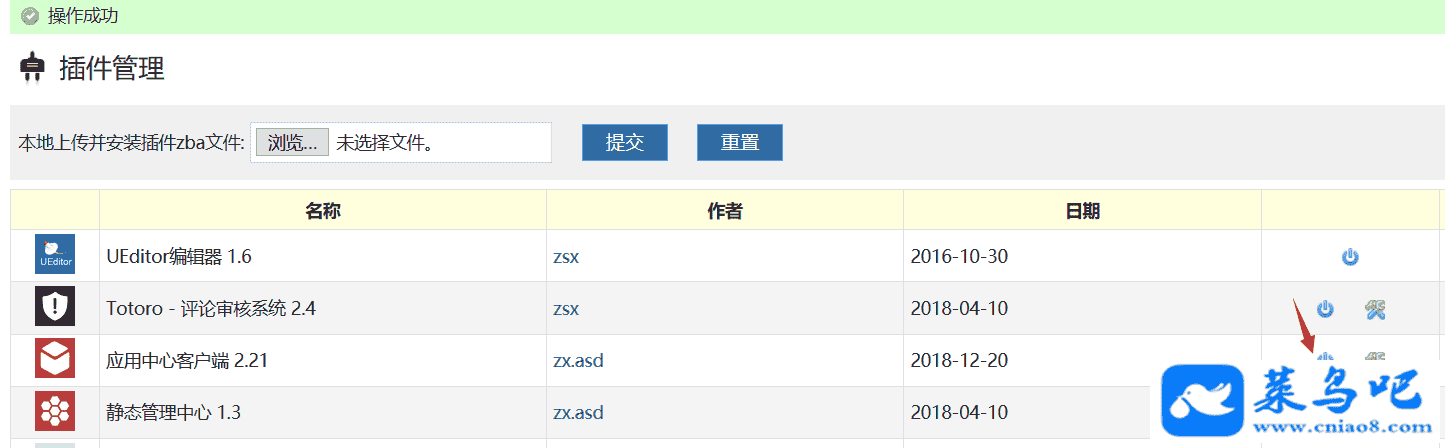Click the checkmark icon beside 操作成功

pos(30,16)
